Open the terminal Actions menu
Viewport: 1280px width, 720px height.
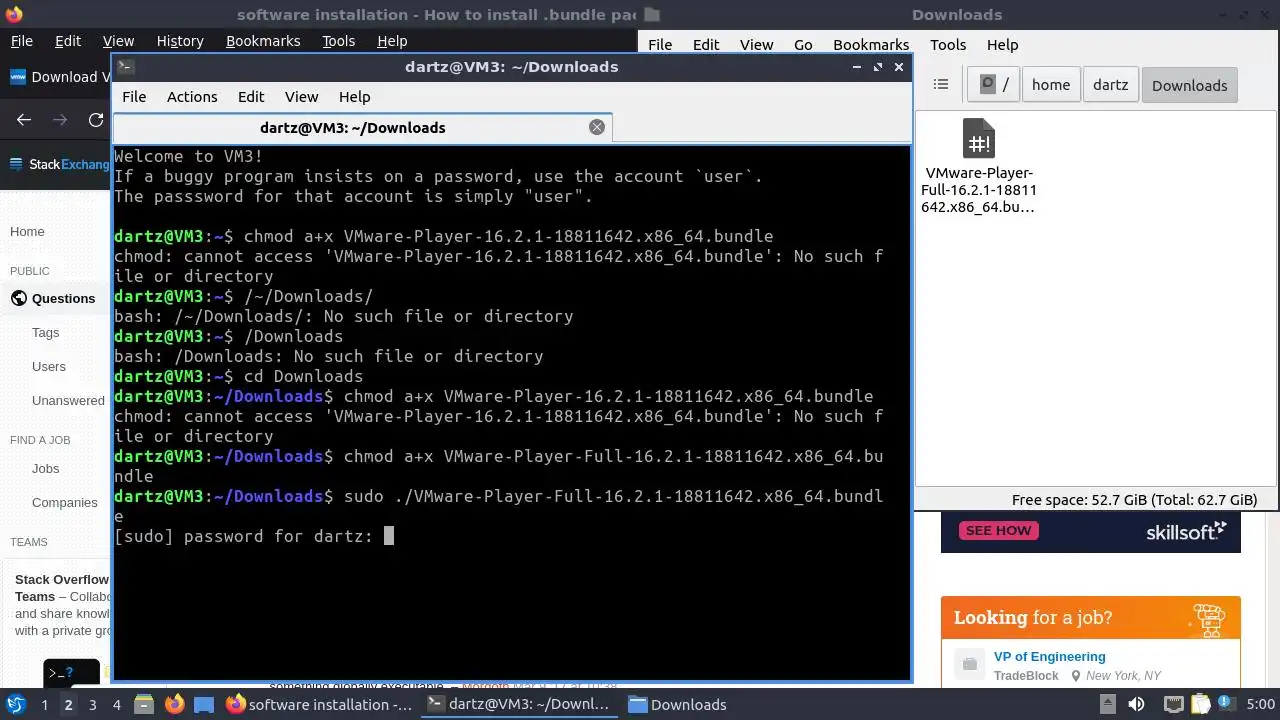(x=192, y=97)
